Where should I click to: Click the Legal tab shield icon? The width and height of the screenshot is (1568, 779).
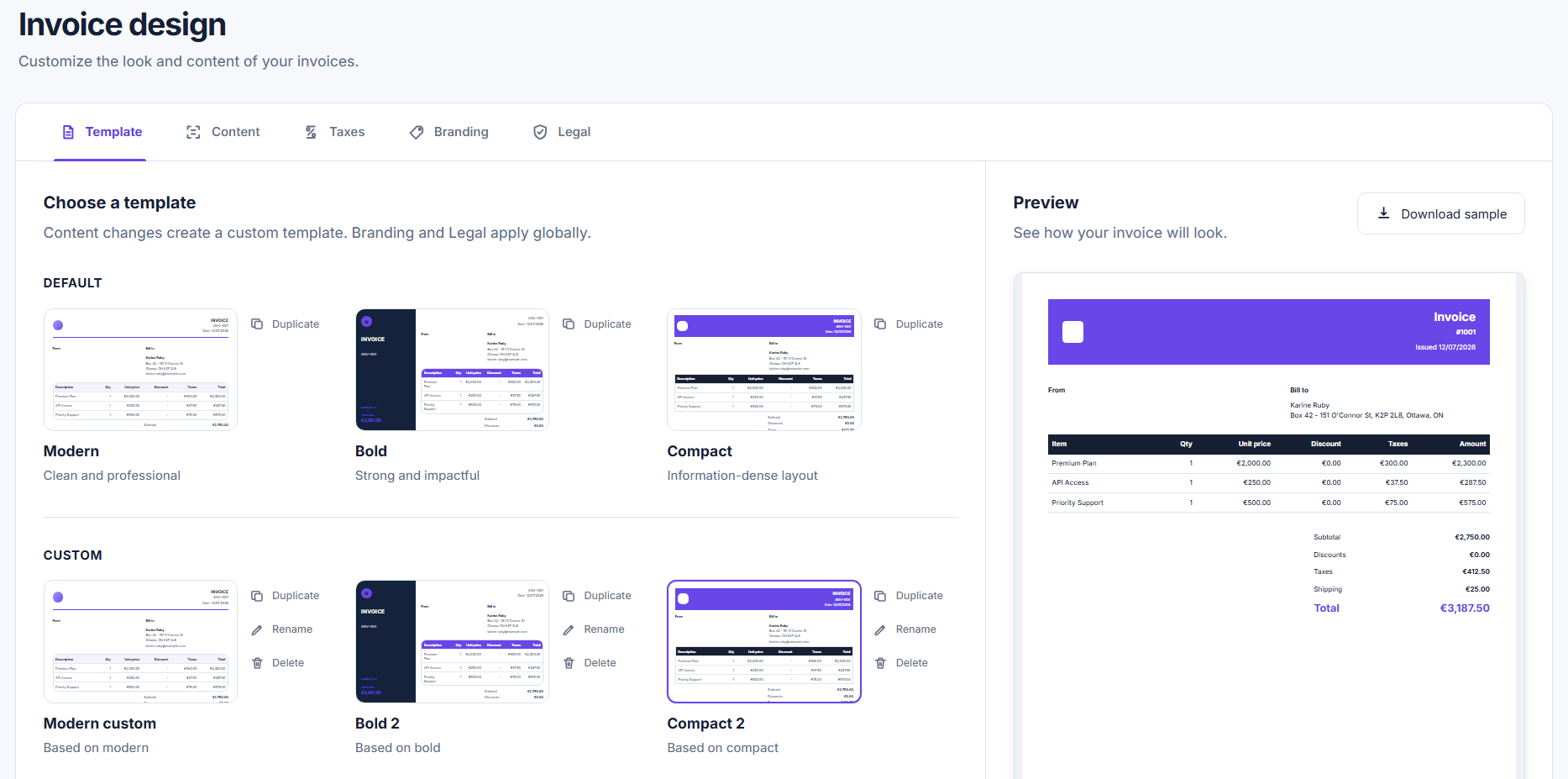(540, 132)
